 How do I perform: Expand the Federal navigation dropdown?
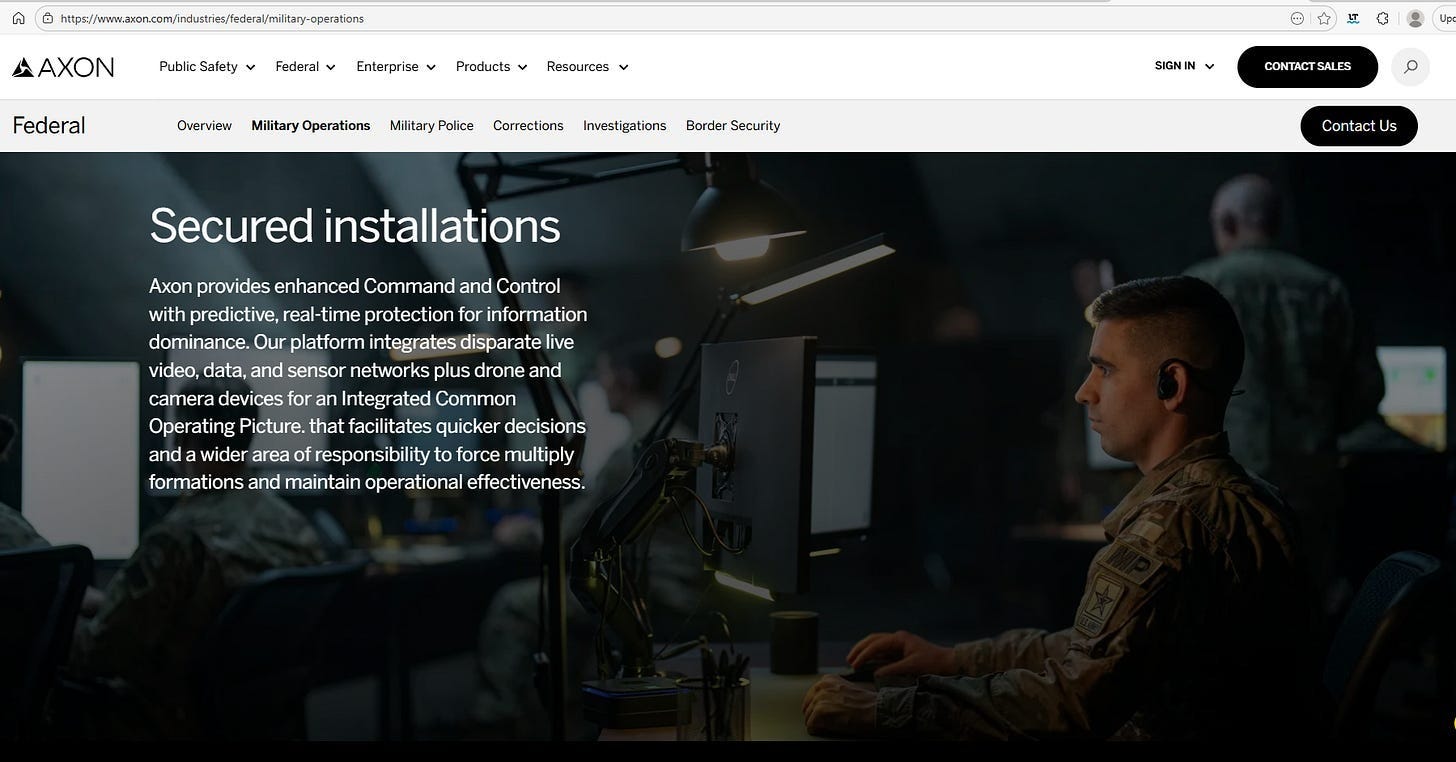pos(306,67)
